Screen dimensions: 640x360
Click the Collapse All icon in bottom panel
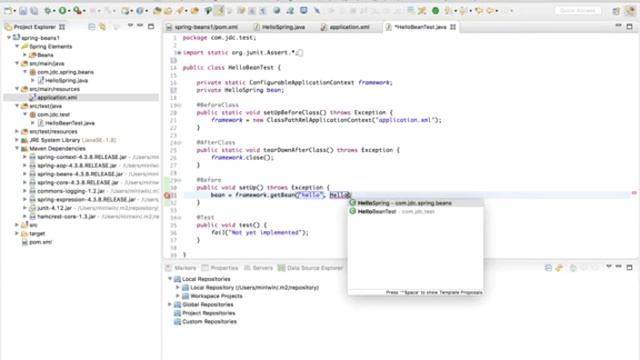(x=548, y=268)
